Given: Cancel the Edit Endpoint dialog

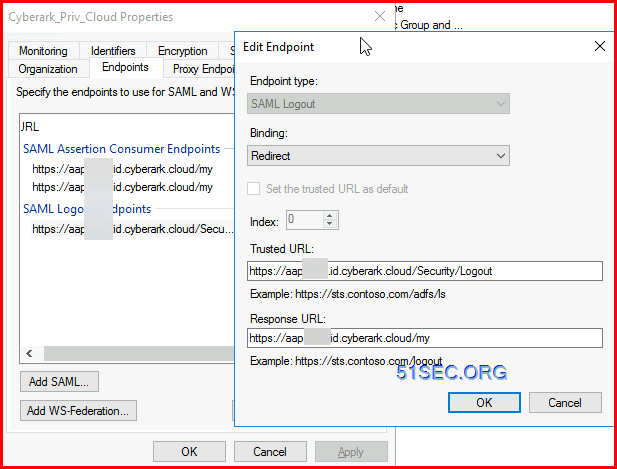Looking at the screenshot, I should coord(565,403).
